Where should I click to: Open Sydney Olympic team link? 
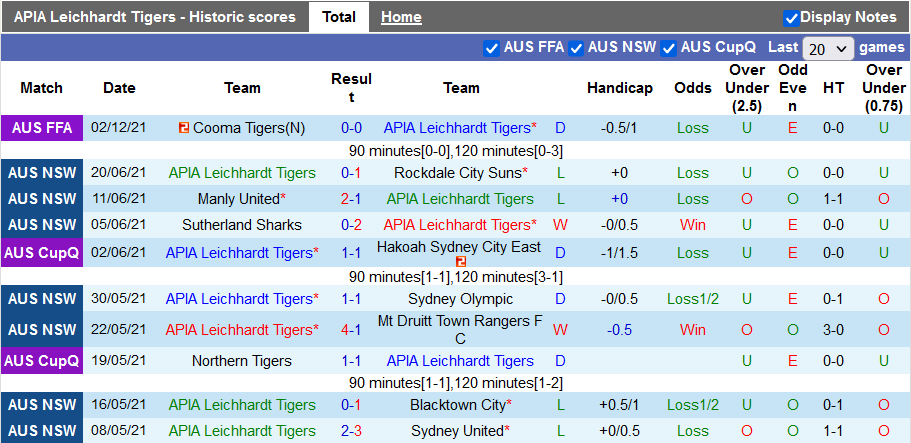(x=461, y=299)
